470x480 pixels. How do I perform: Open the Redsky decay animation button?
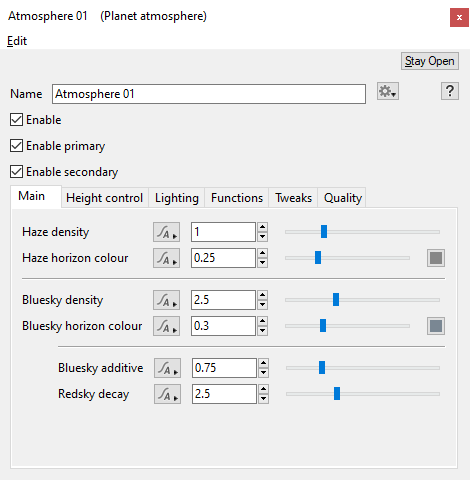(x=167, y=394)
